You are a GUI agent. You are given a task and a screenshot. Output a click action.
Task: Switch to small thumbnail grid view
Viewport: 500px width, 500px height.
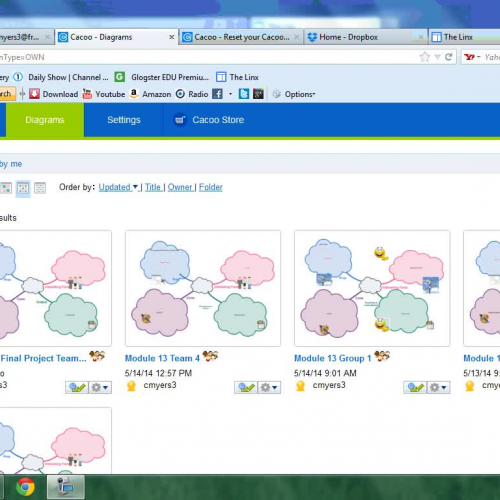[23, 188]
